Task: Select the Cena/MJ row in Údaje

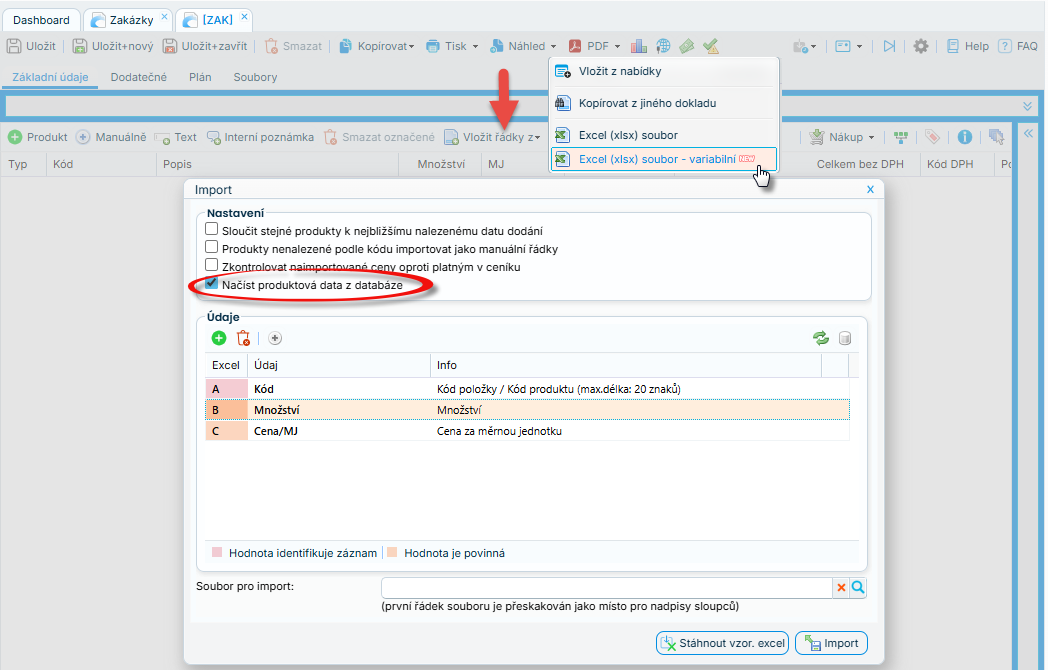Action: click(x=527, y=431)
